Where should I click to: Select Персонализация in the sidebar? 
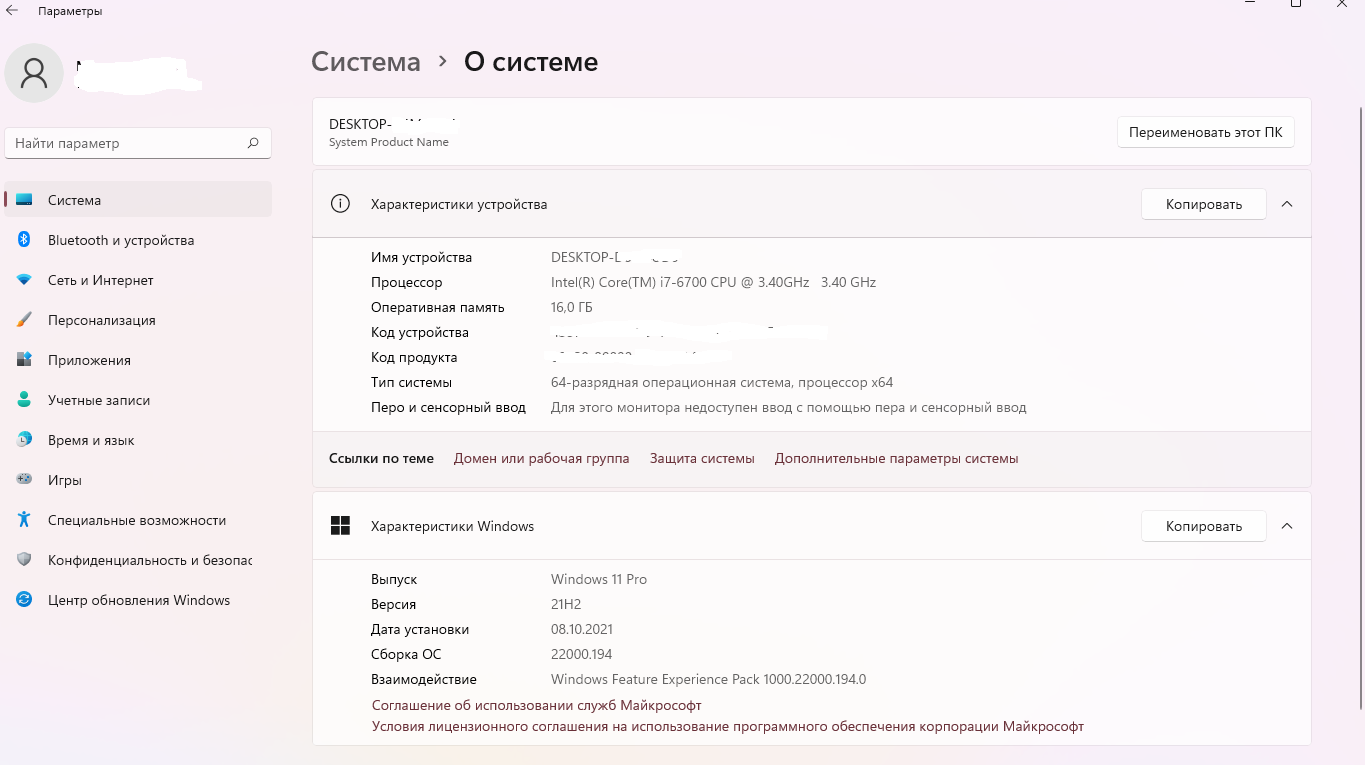pos(138,320)
